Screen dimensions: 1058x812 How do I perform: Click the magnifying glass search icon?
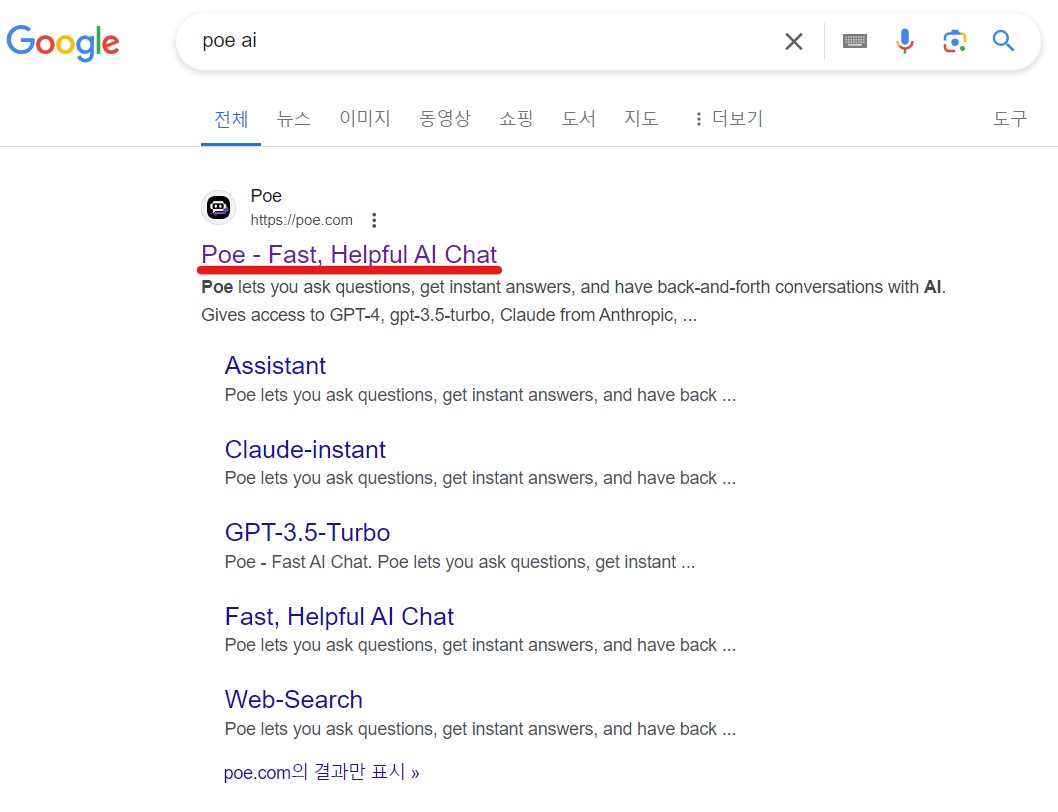1003,41
